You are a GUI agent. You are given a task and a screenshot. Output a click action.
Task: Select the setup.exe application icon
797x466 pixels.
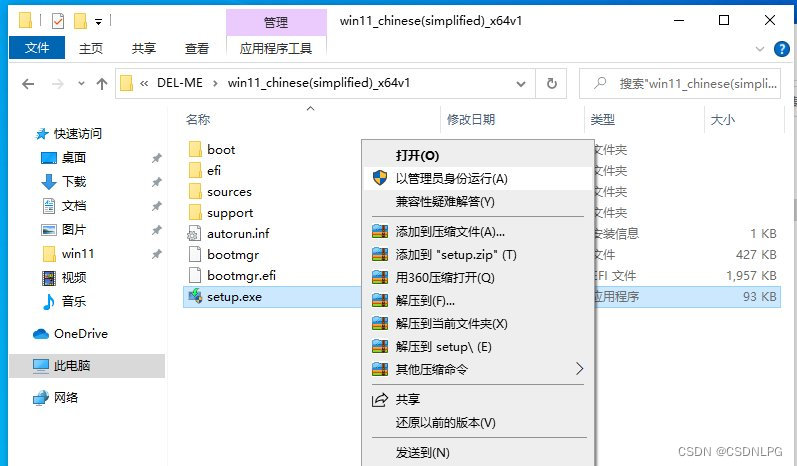click(195, 296)
